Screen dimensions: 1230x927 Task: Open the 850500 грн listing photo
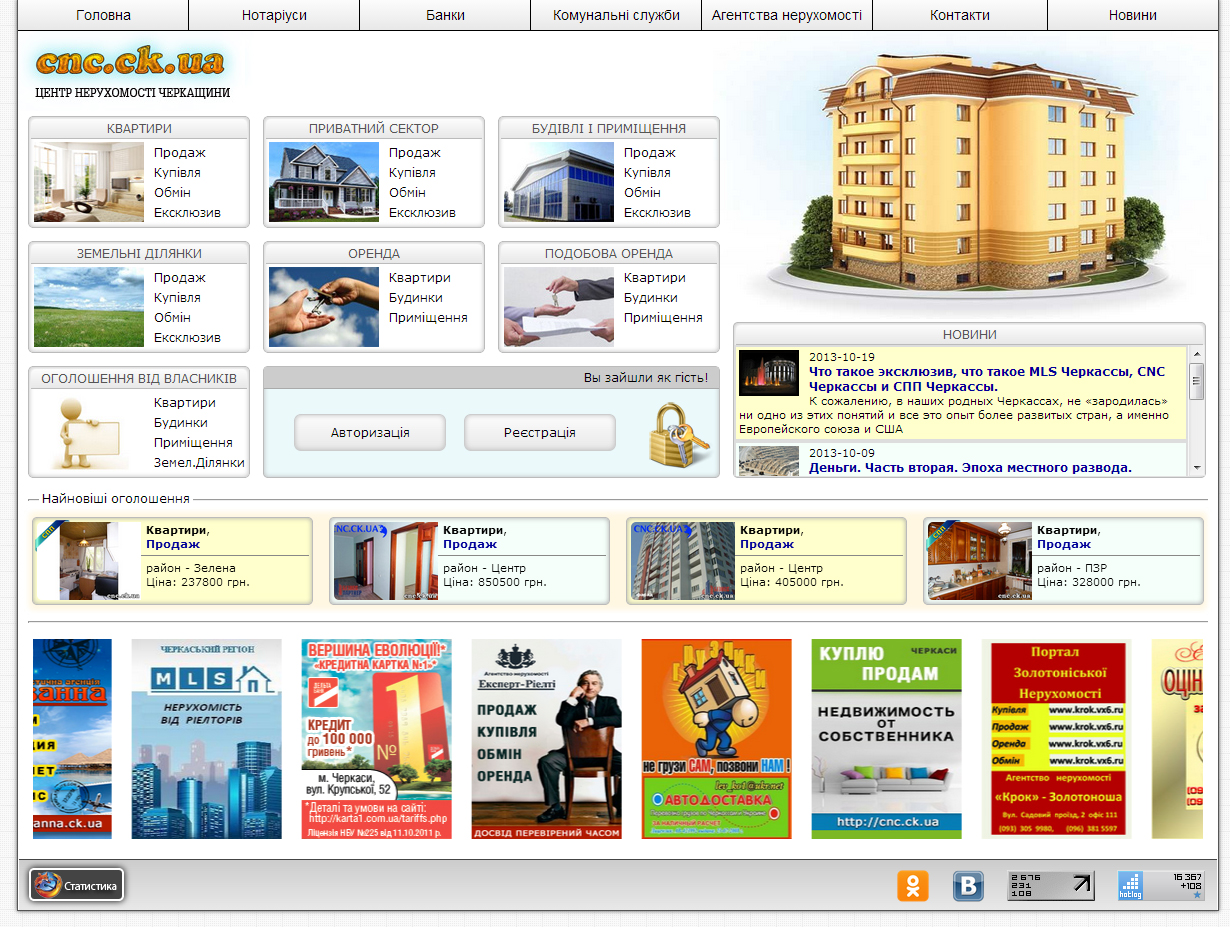pyautogui.click(x=386, y=560)
